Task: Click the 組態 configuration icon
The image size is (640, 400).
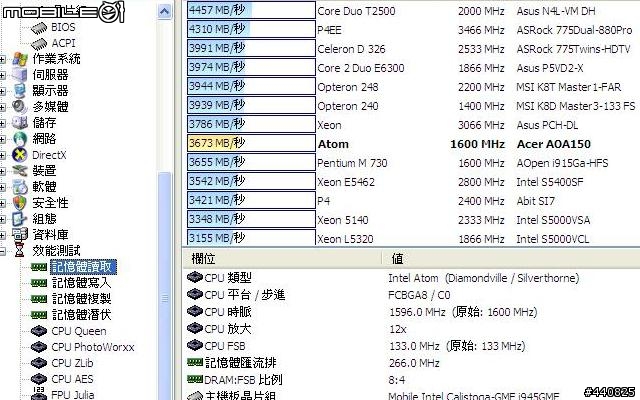Action: pyautogui.click(x=20, y=219)
